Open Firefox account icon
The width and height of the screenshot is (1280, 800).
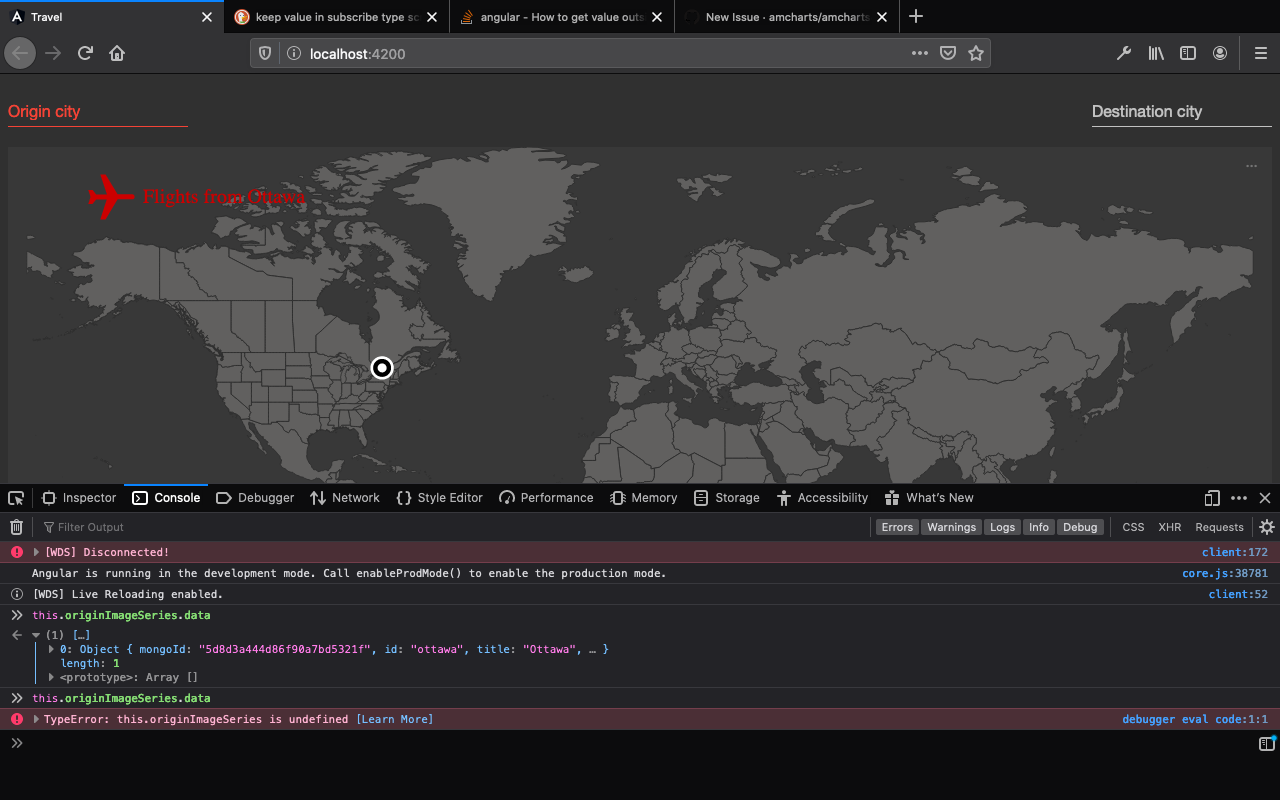(1220, 53)
